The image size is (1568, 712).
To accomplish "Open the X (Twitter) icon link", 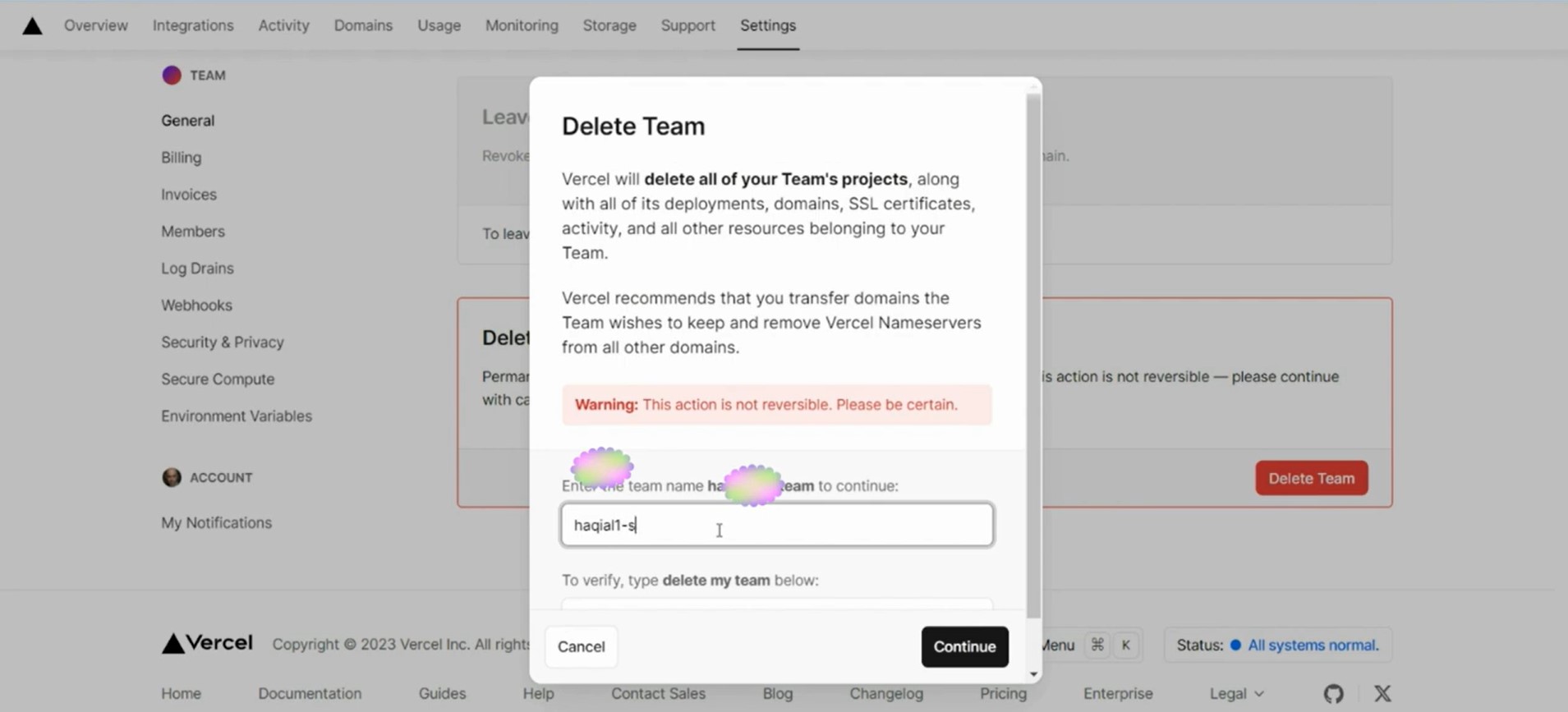I will [x=1382, y=694].
